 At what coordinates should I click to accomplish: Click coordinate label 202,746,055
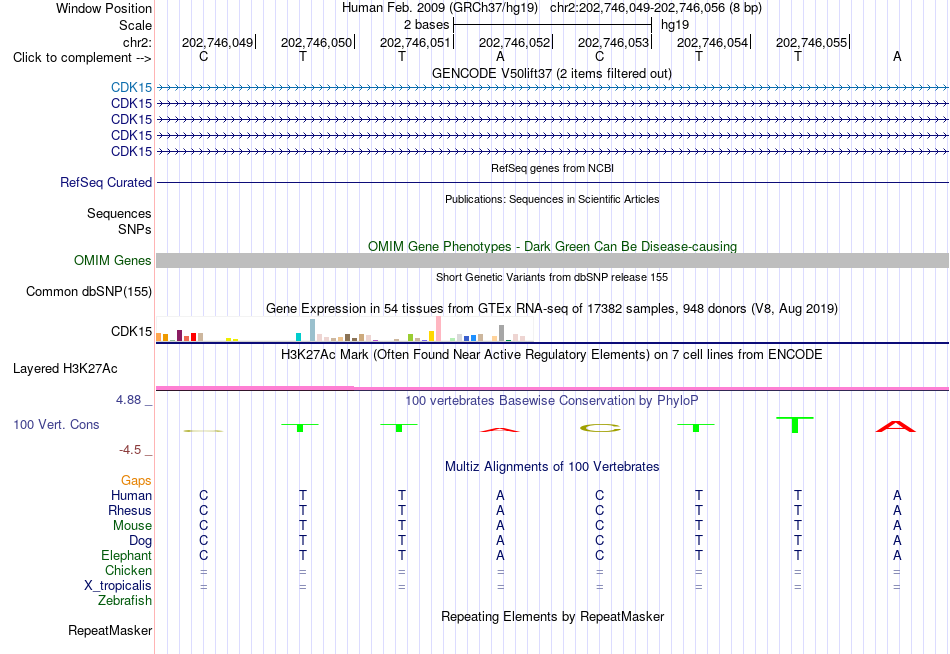click(x=811, y=42)
